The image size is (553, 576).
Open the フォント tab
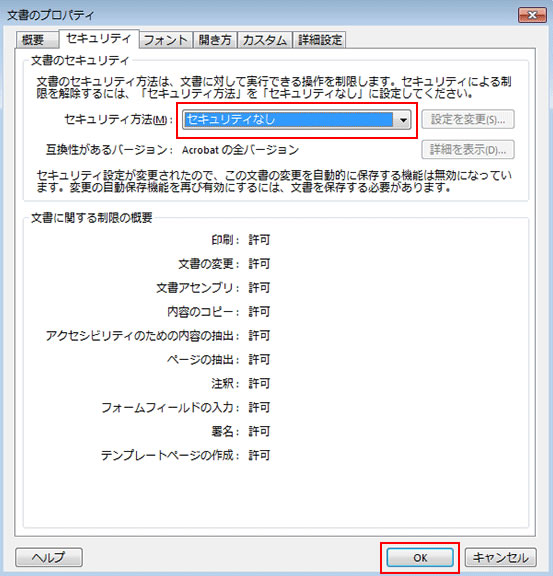(166, 40)
